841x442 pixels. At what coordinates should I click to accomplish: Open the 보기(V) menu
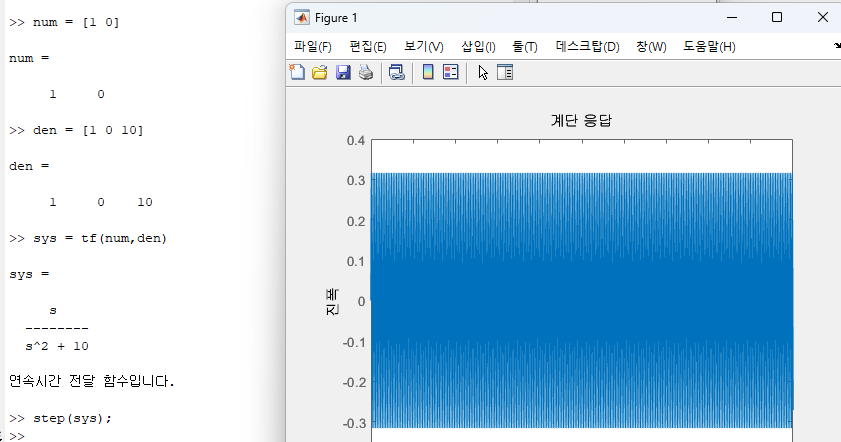point(424,47)
